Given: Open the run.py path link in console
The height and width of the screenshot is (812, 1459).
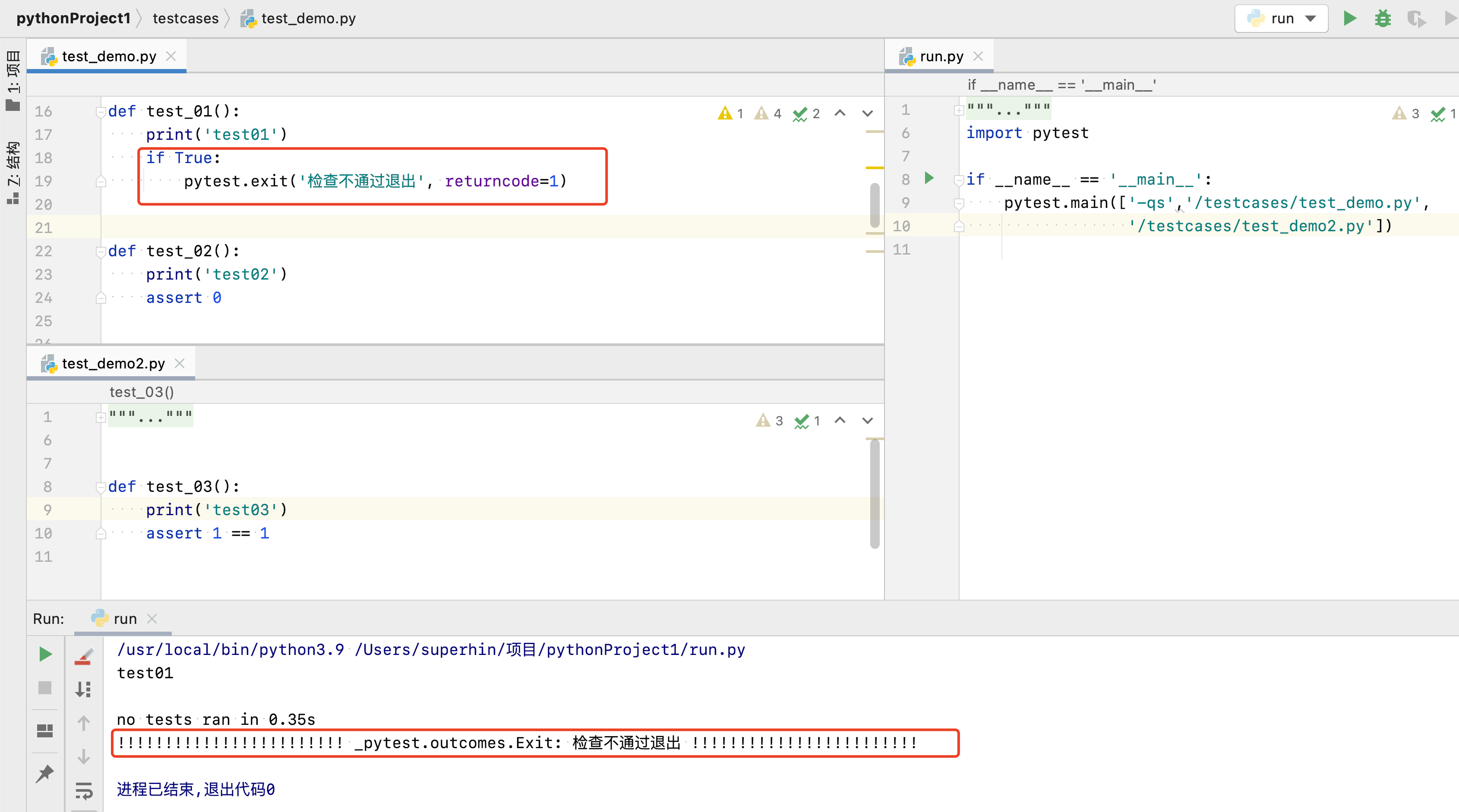Looking at the screenshot, I should 549,649.
